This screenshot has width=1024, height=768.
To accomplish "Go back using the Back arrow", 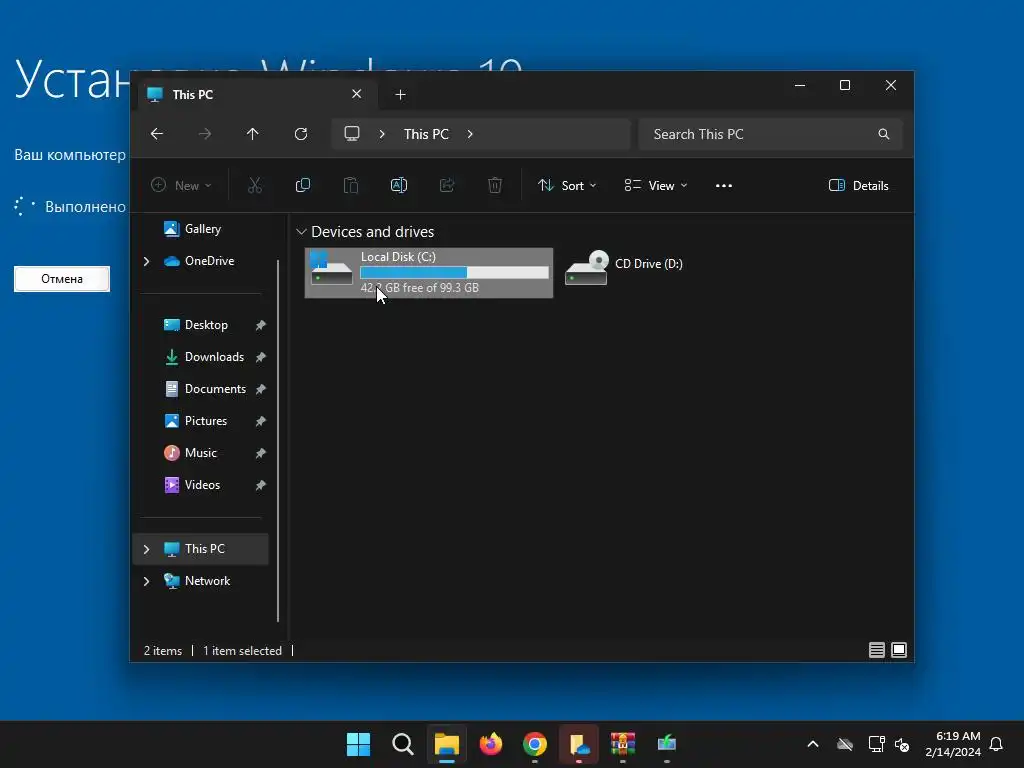I will pyautogui.click(x=157, y=134).
